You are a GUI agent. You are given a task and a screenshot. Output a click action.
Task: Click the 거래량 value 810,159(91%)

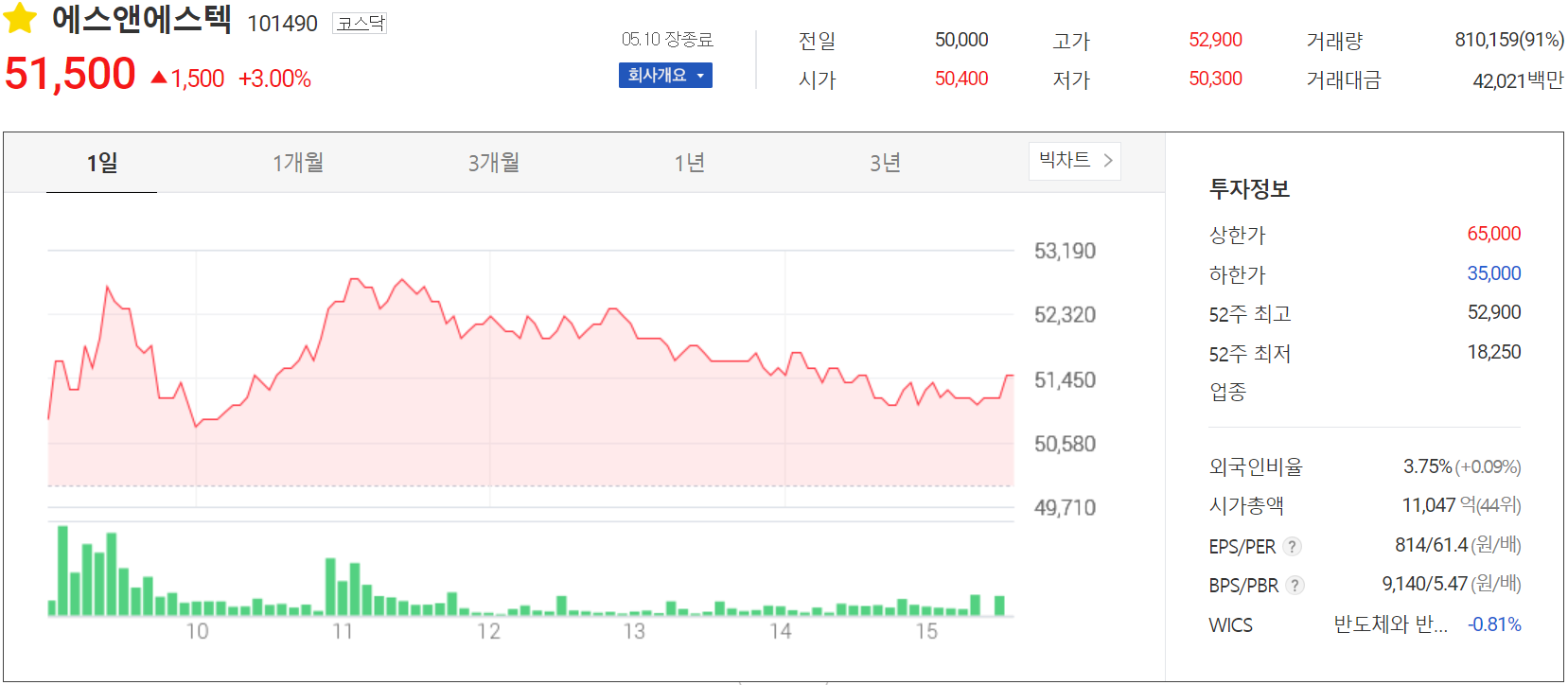[1509, 40]
